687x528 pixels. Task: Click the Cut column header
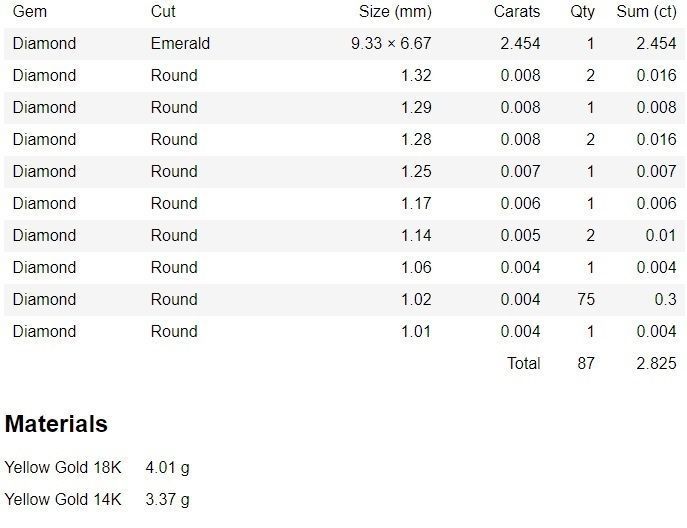point(163,12)
